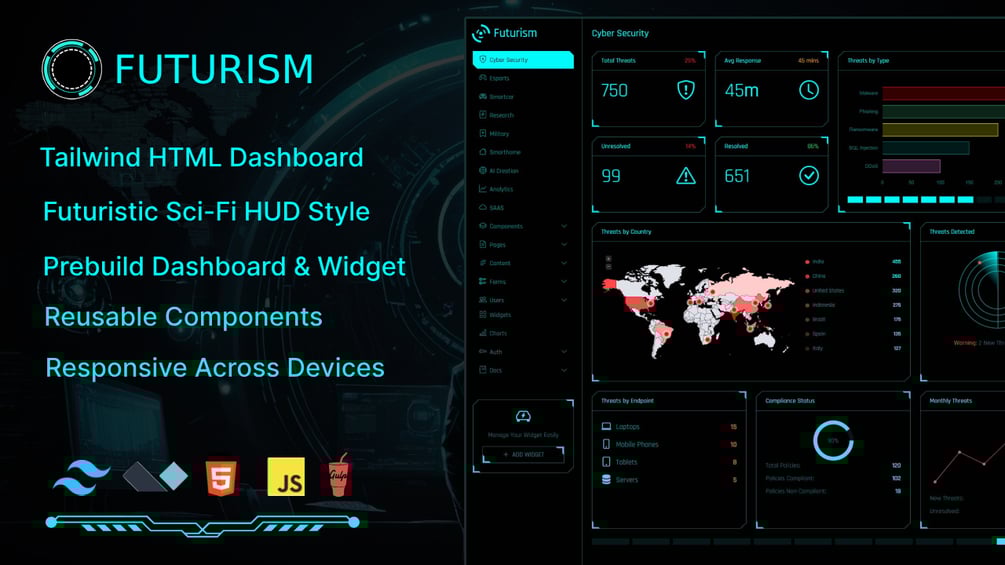Click the AI Creation globe icon

point(483,170)
